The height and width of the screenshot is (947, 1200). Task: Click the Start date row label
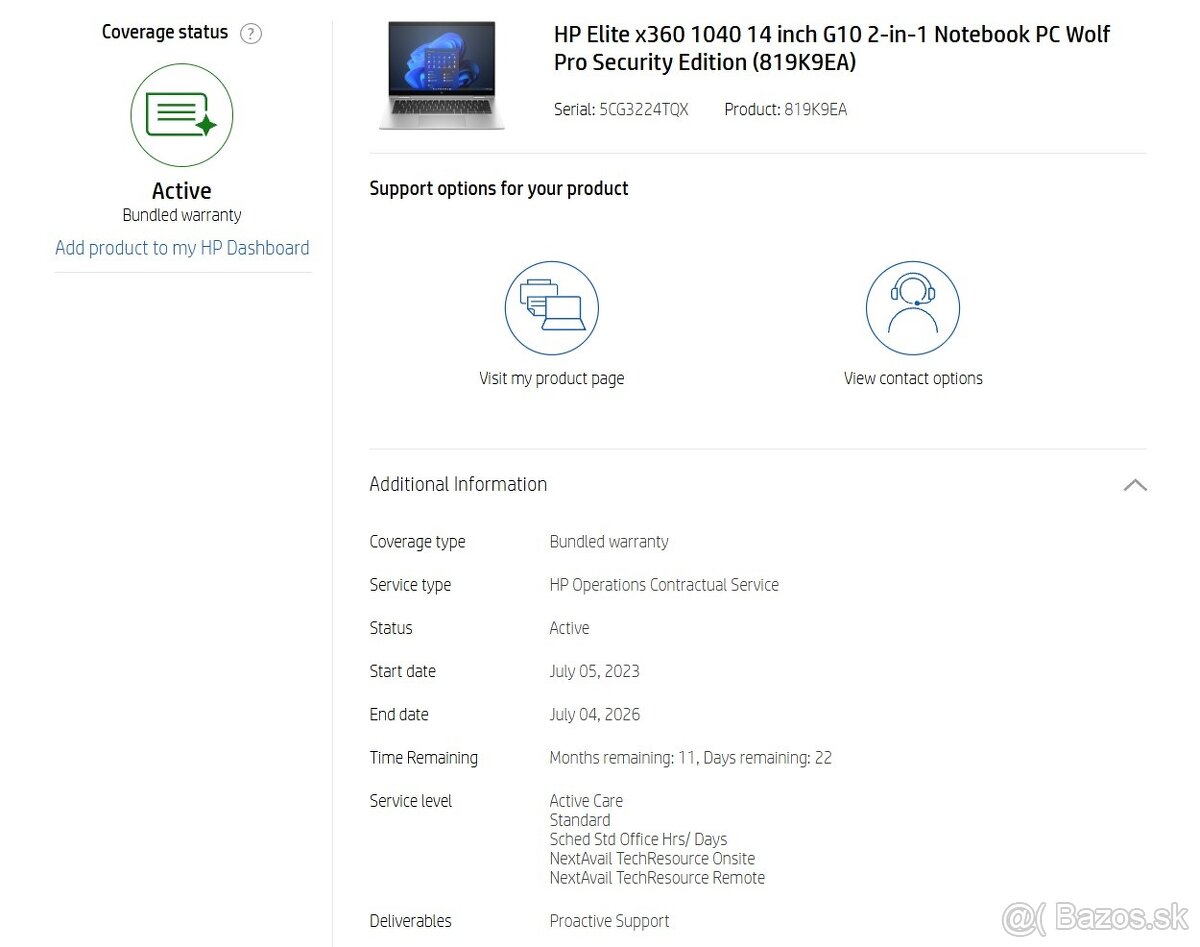pyautogui.click(x=403, y=671)
